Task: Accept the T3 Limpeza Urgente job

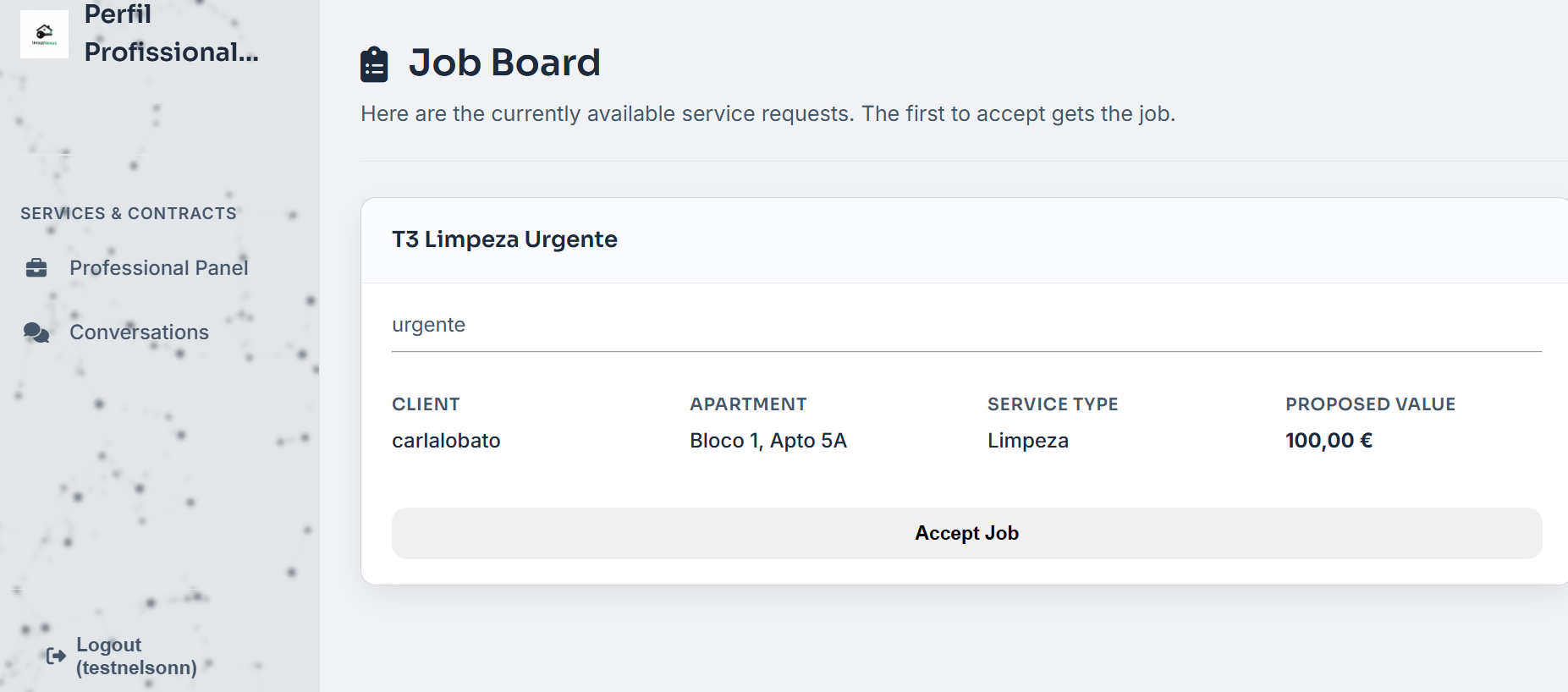Action: pos(966,533)
